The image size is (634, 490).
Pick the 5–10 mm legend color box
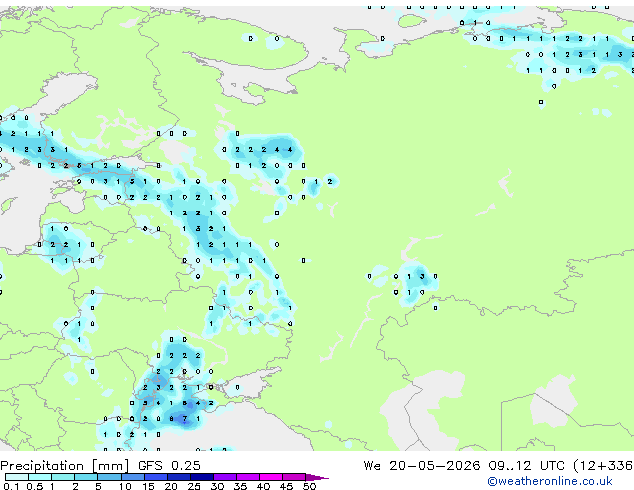pyautogui.click(x=109, y=477)
